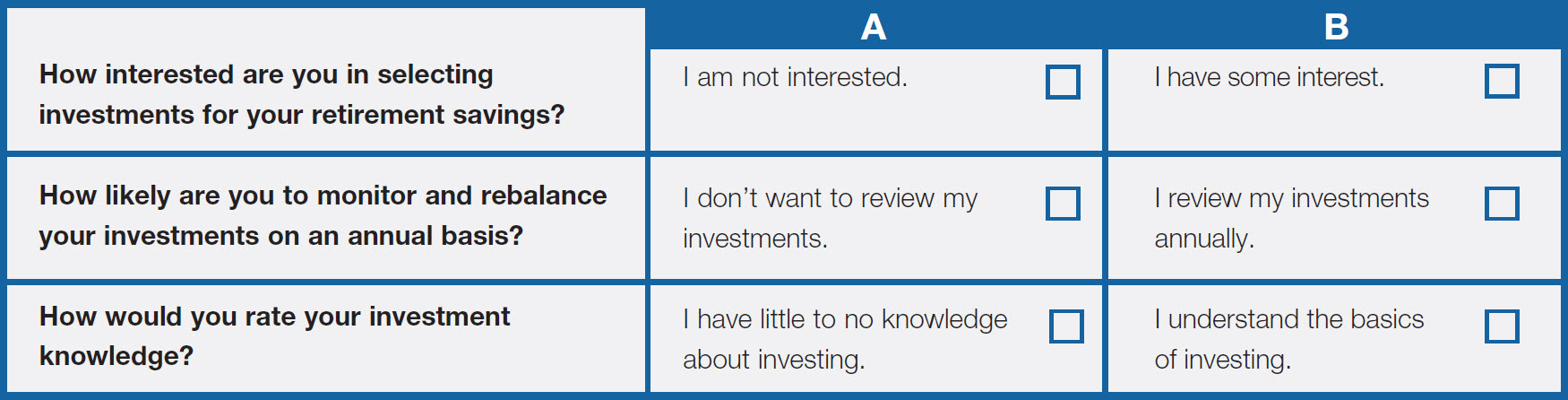Click the "How likely are you to monitor" question
This screenshot has height=400, width=1568.
point(323,215)
